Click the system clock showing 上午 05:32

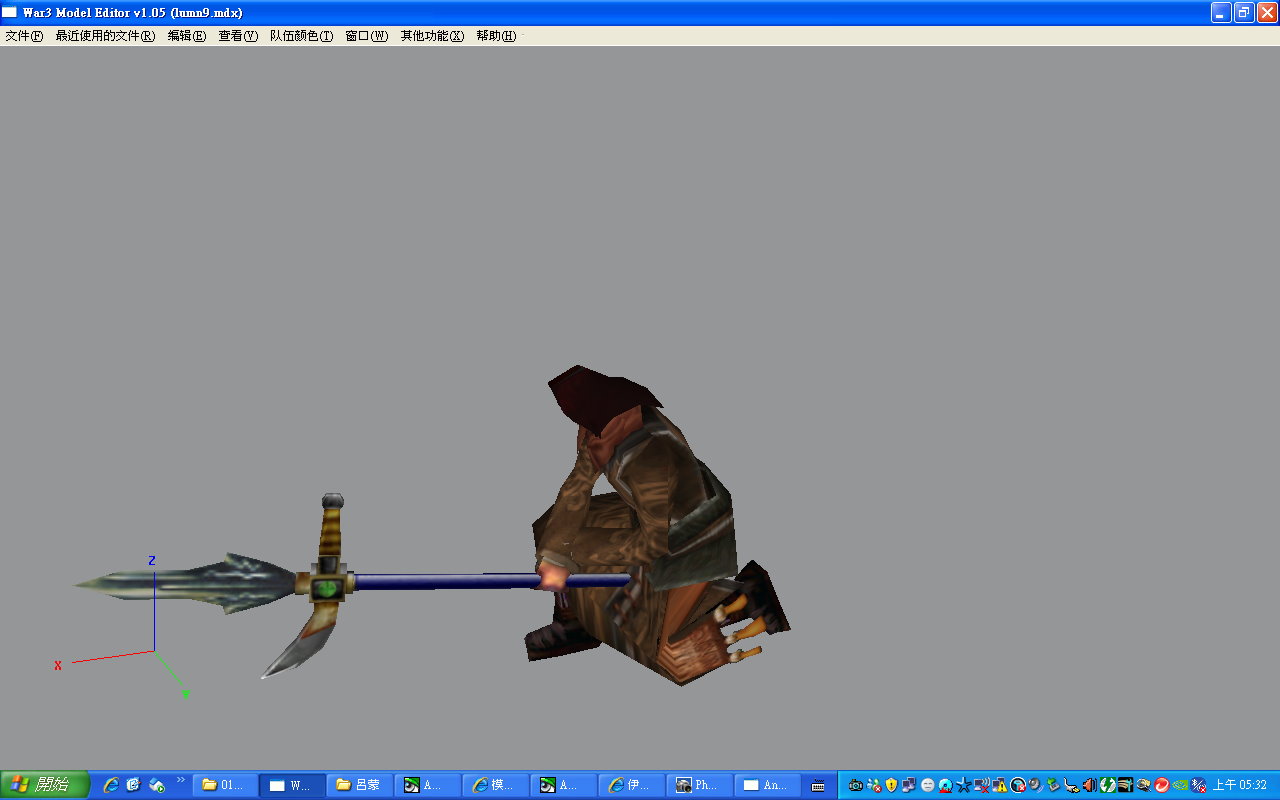(1240, 785)
